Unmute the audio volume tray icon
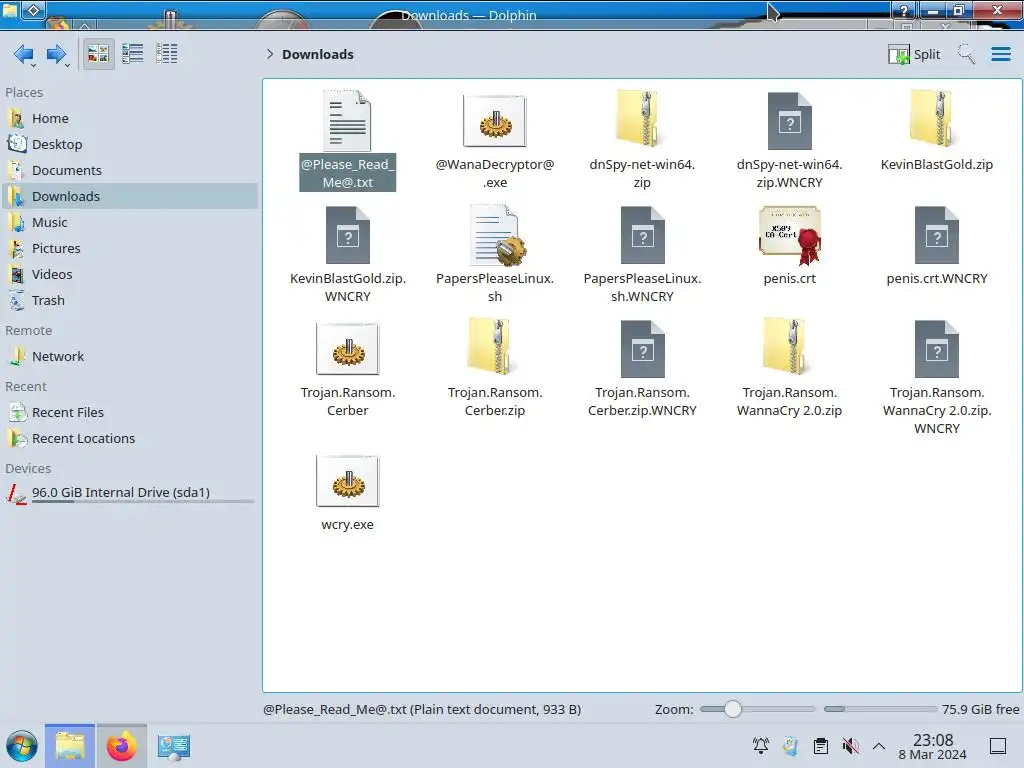 (850, 746)
